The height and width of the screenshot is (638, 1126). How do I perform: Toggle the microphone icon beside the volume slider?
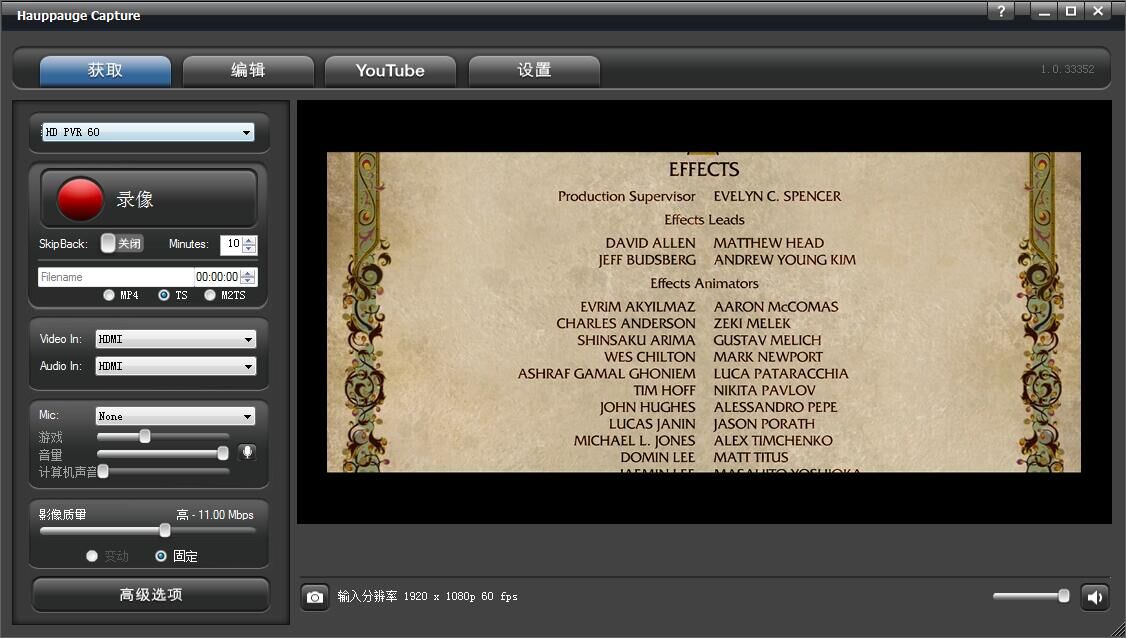[247, 452]
